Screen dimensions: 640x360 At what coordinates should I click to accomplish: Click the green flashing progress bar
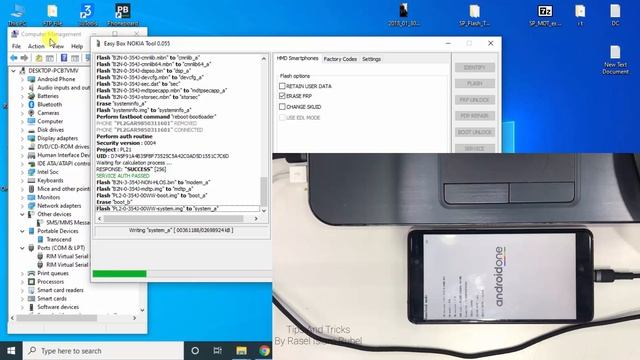click(119, 273)
